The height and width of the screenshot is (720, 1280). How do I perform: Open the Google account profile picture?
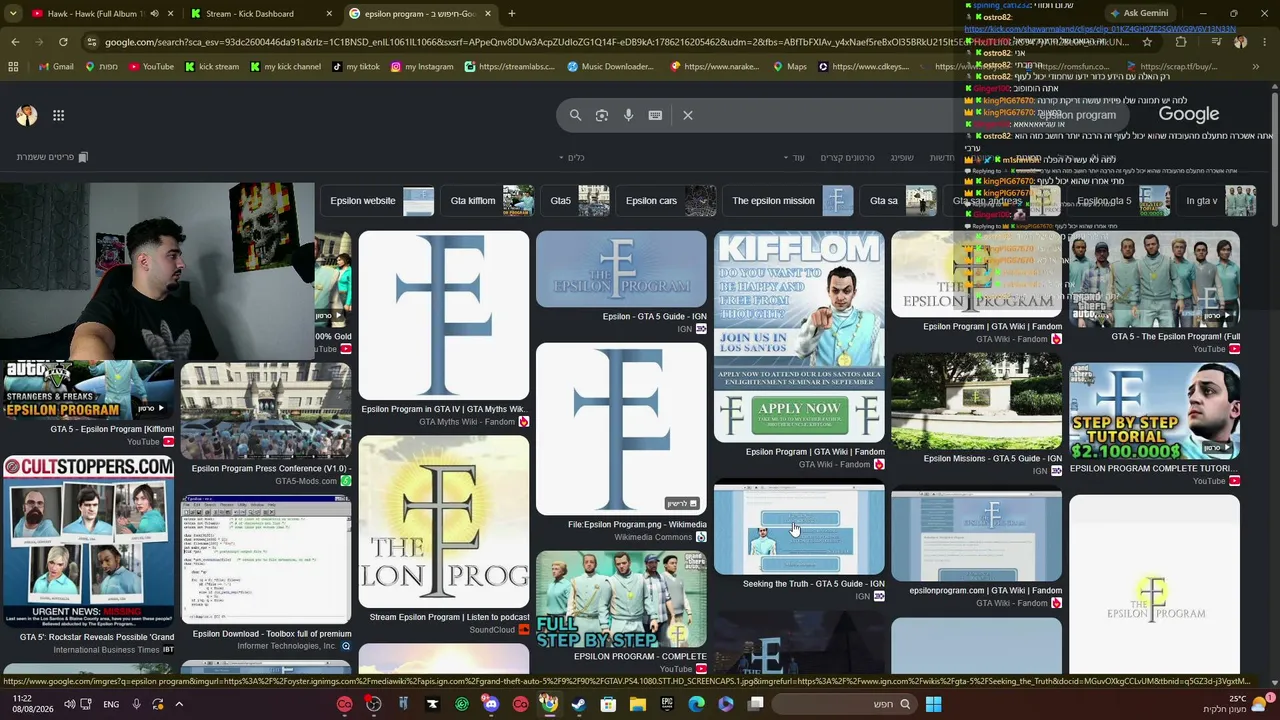[27, 116]
